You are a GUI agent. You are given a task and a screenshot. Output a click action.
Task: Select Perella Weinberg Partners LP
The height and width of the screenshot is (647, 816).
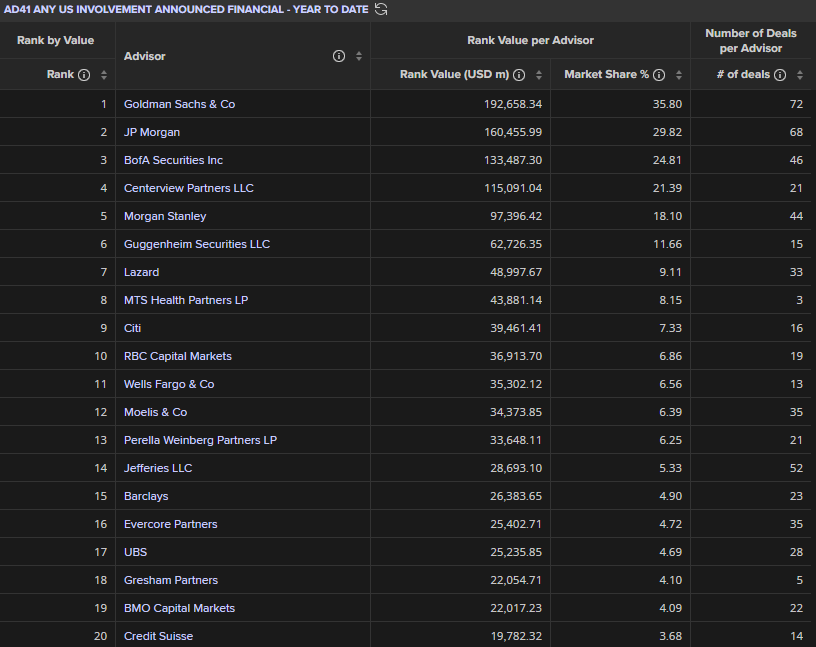(200, 440)
